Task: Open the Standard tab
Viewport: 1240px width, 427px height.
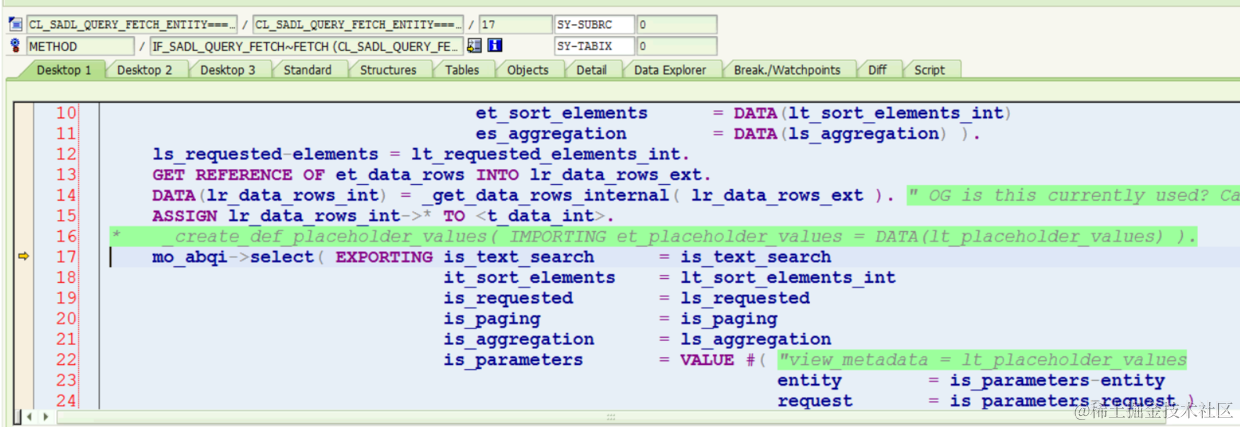Action: point(307,70)
